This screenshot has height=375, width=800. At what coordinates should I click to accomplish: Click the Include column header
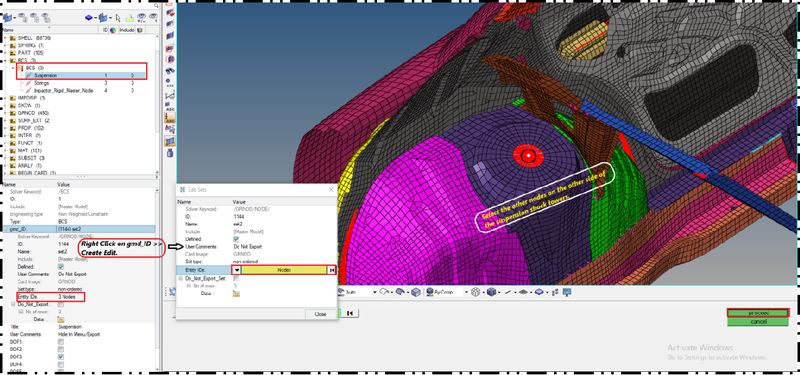click(x=127, y=30)
